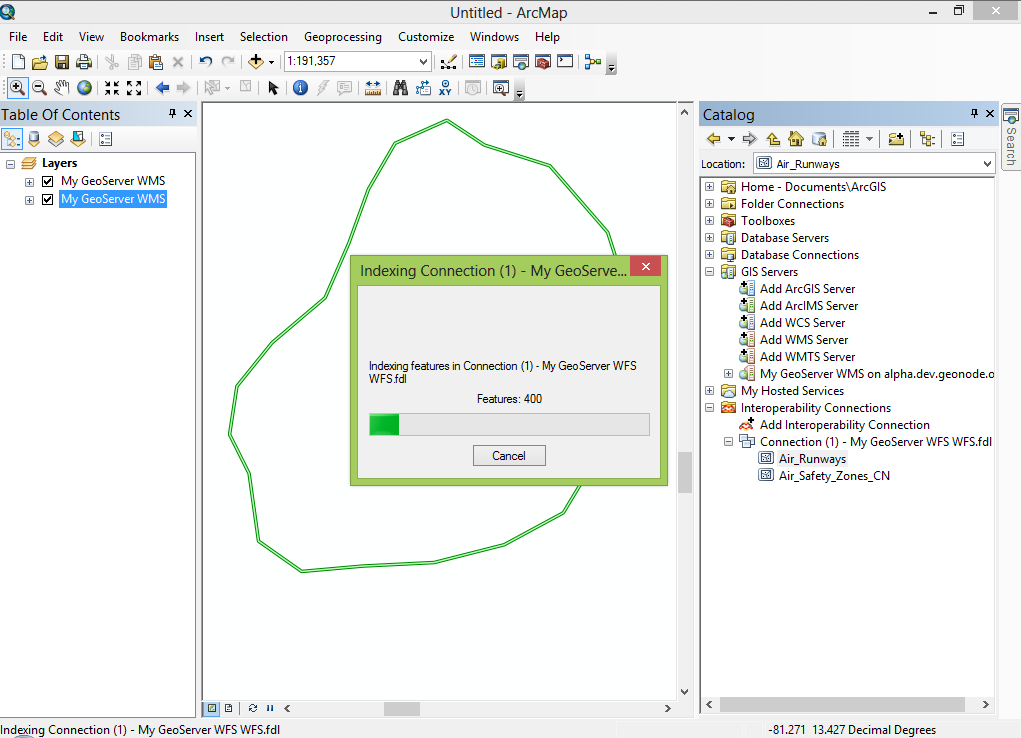List layers by drawing order
Viewport: 1021px width, 738px height.
12,139
